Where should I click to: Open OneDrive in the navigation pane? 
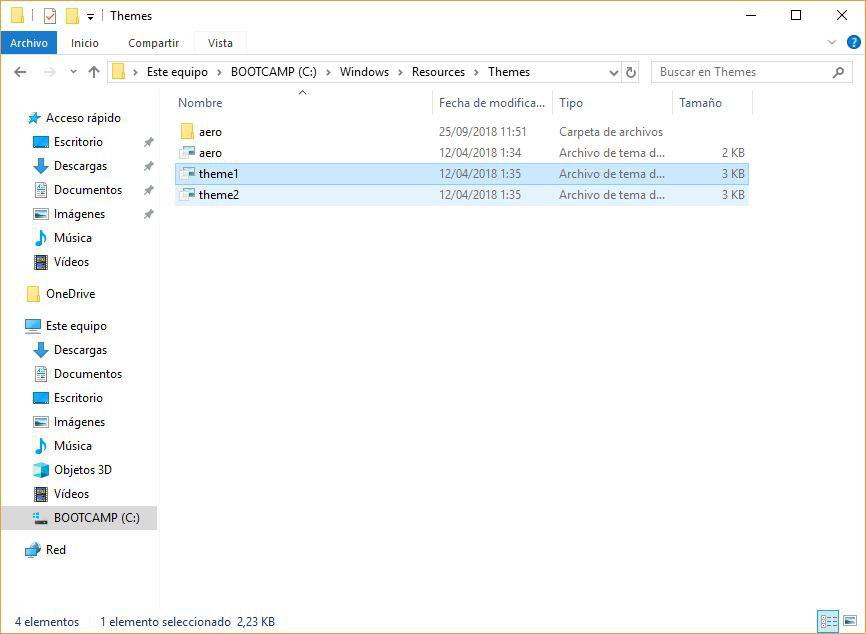point(70,294)
